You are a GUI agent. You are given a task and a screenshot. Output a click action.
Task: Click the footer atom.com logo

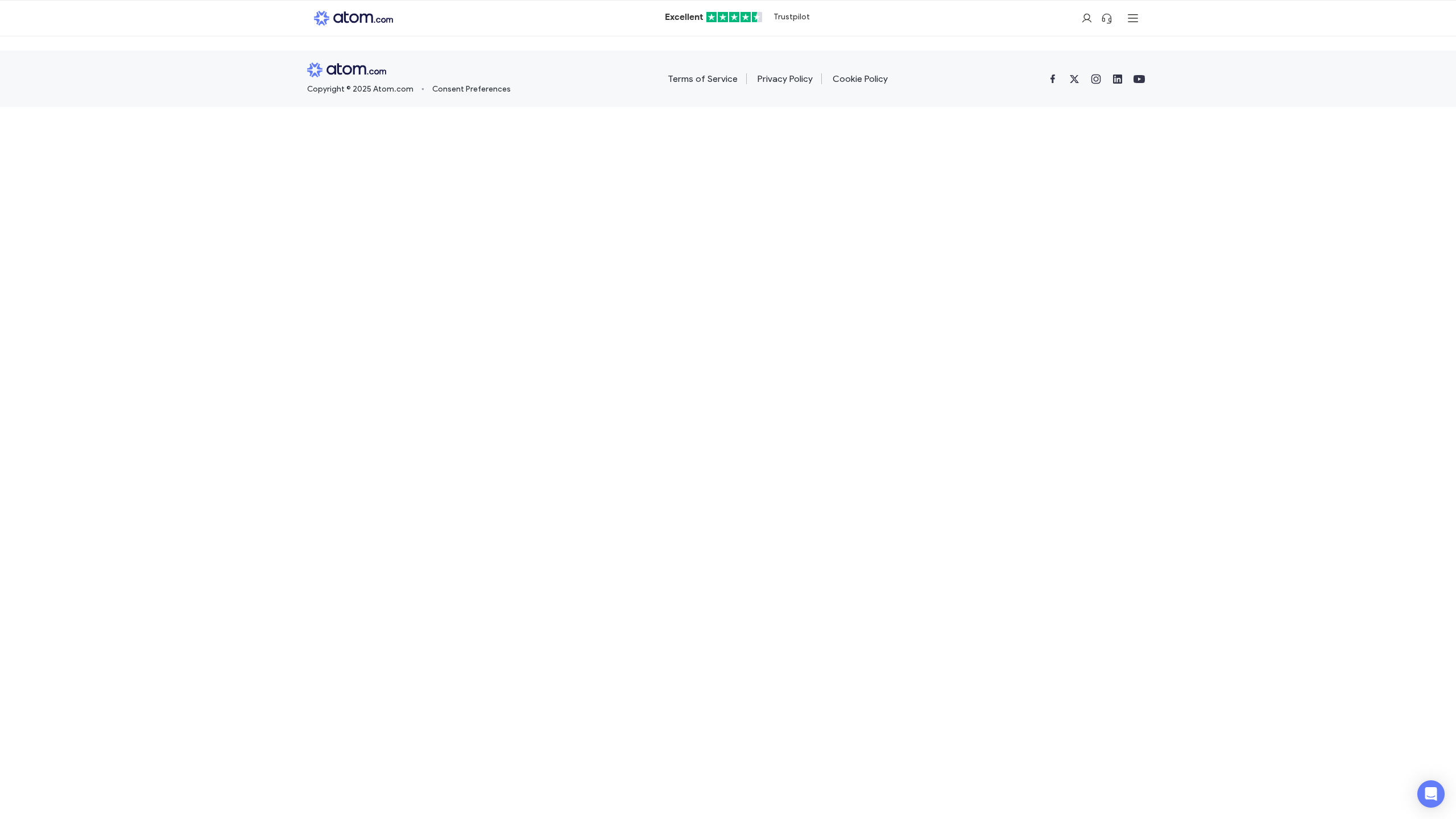pos(346,70)
